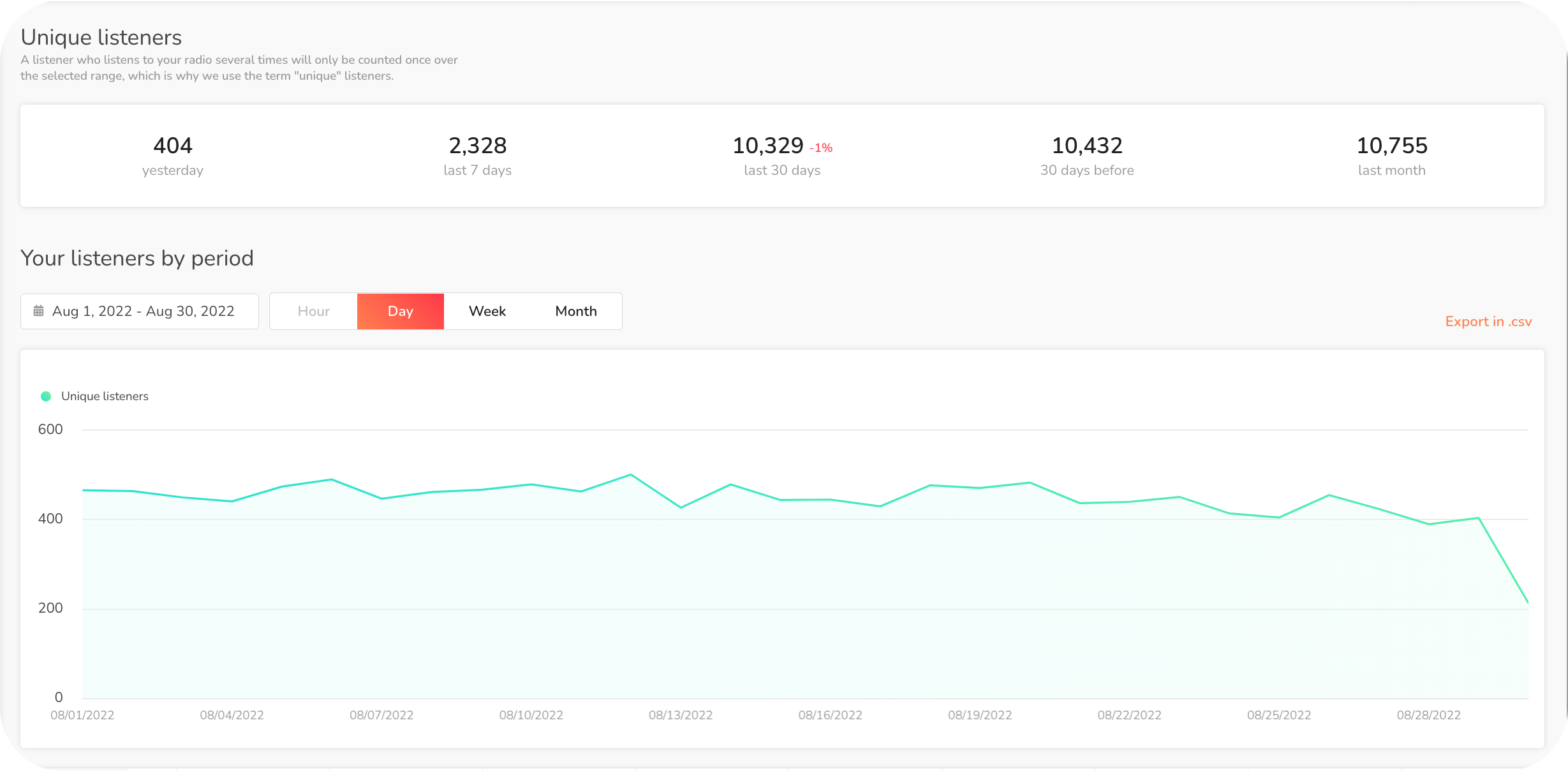Click the 08/13/2022 axis label
This screenshot has height=771, width=1568.
coord(680,715)
